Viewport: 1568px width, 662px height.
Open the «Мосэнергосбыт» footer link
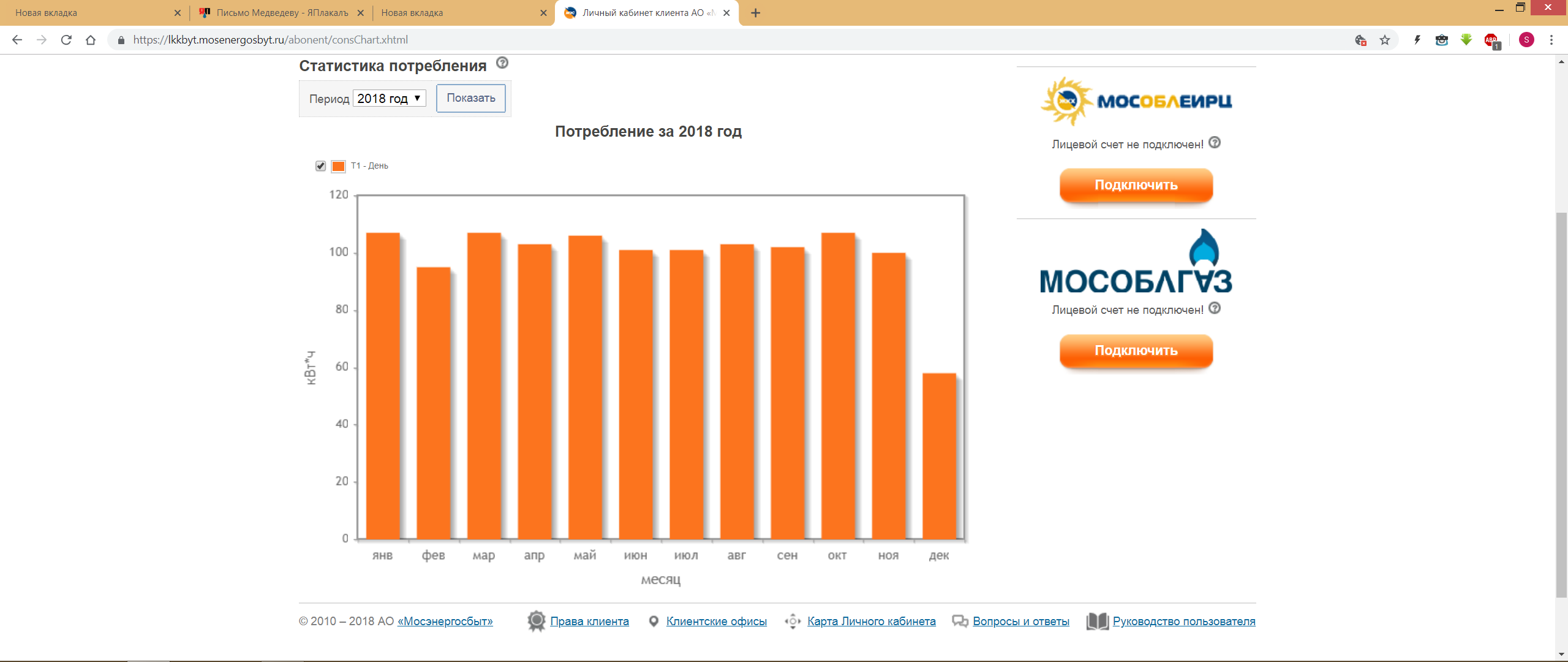point(445,622)
